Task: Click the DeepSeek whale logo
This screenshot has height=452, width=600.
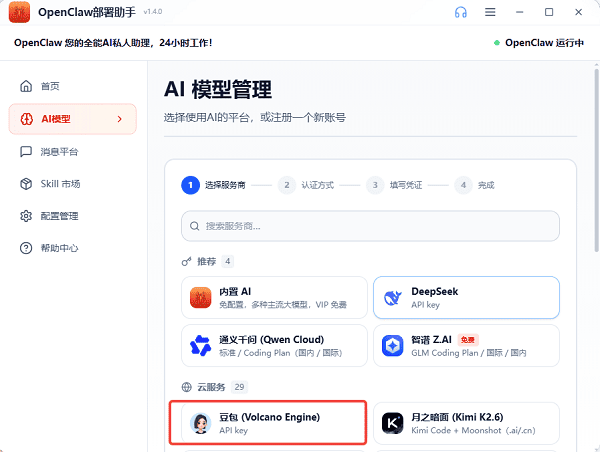Action: point(393,298)
